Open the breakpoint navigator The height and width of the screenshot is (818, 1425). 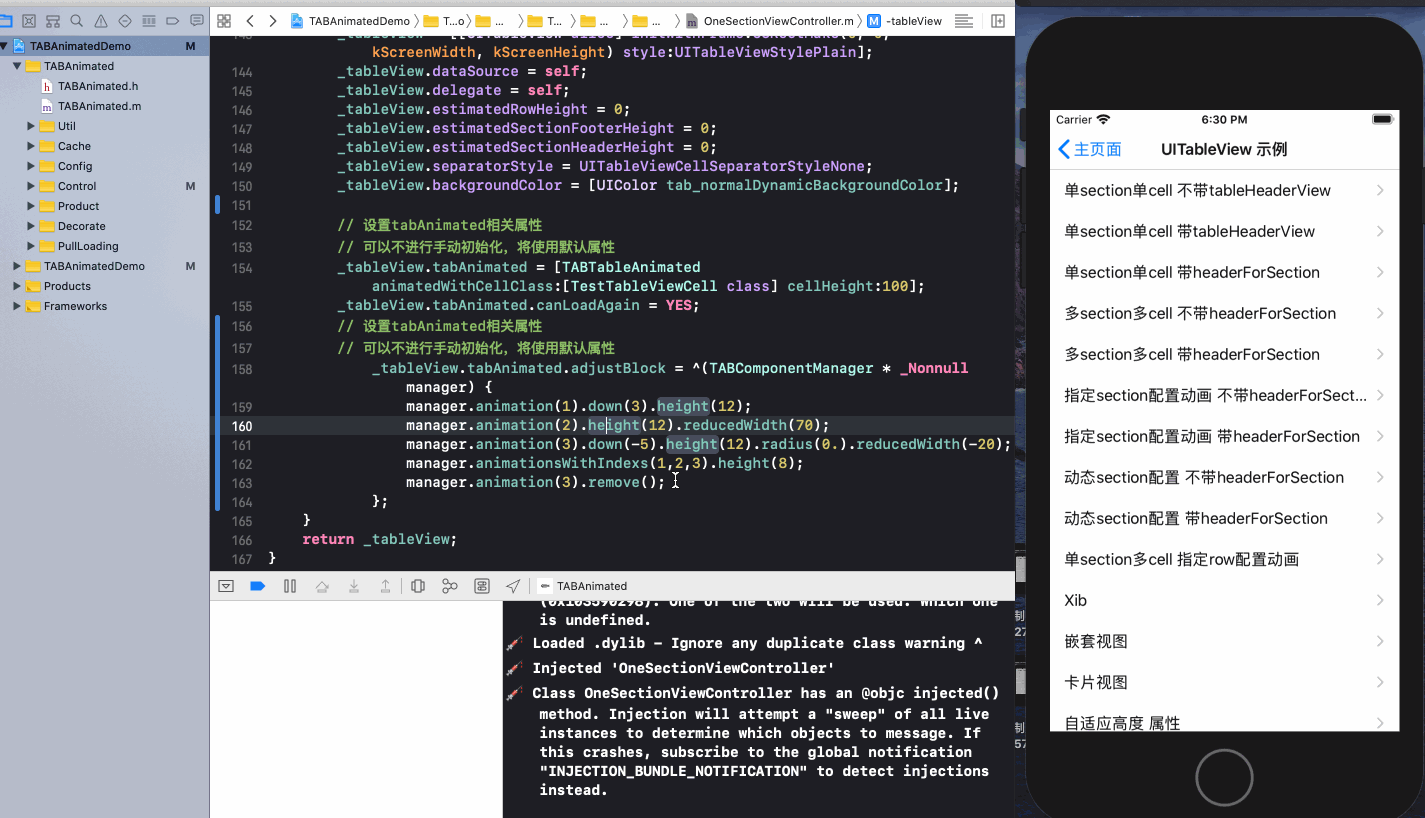pos(173,21)
